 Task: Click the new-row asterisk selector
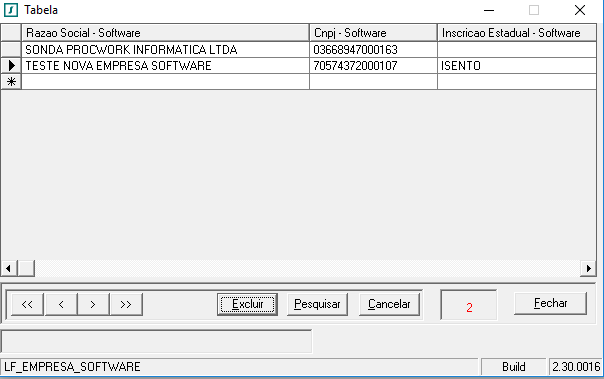tap(11, 82)
